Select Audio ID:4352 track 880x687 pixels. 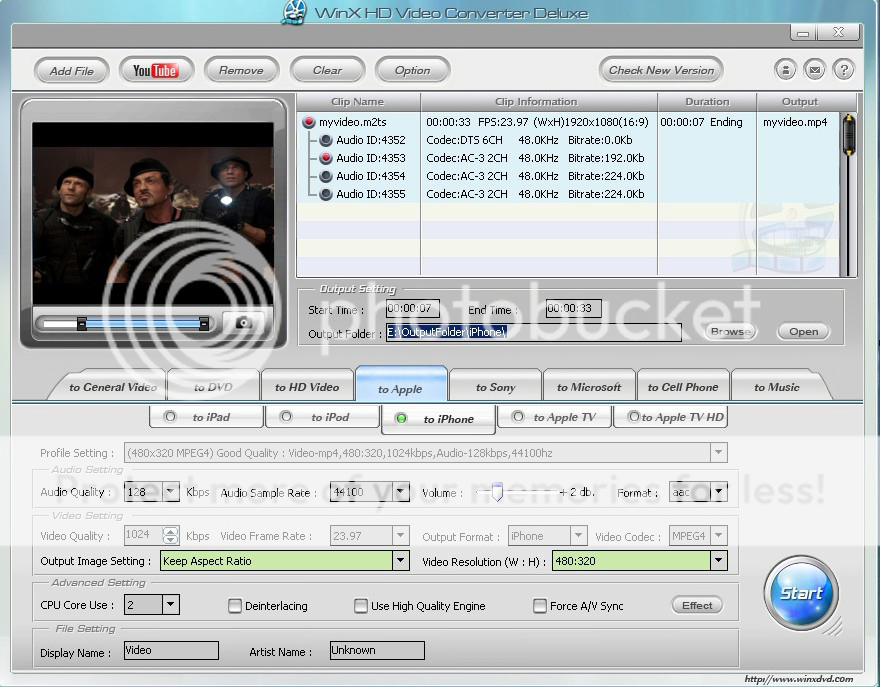click(326, 140)
